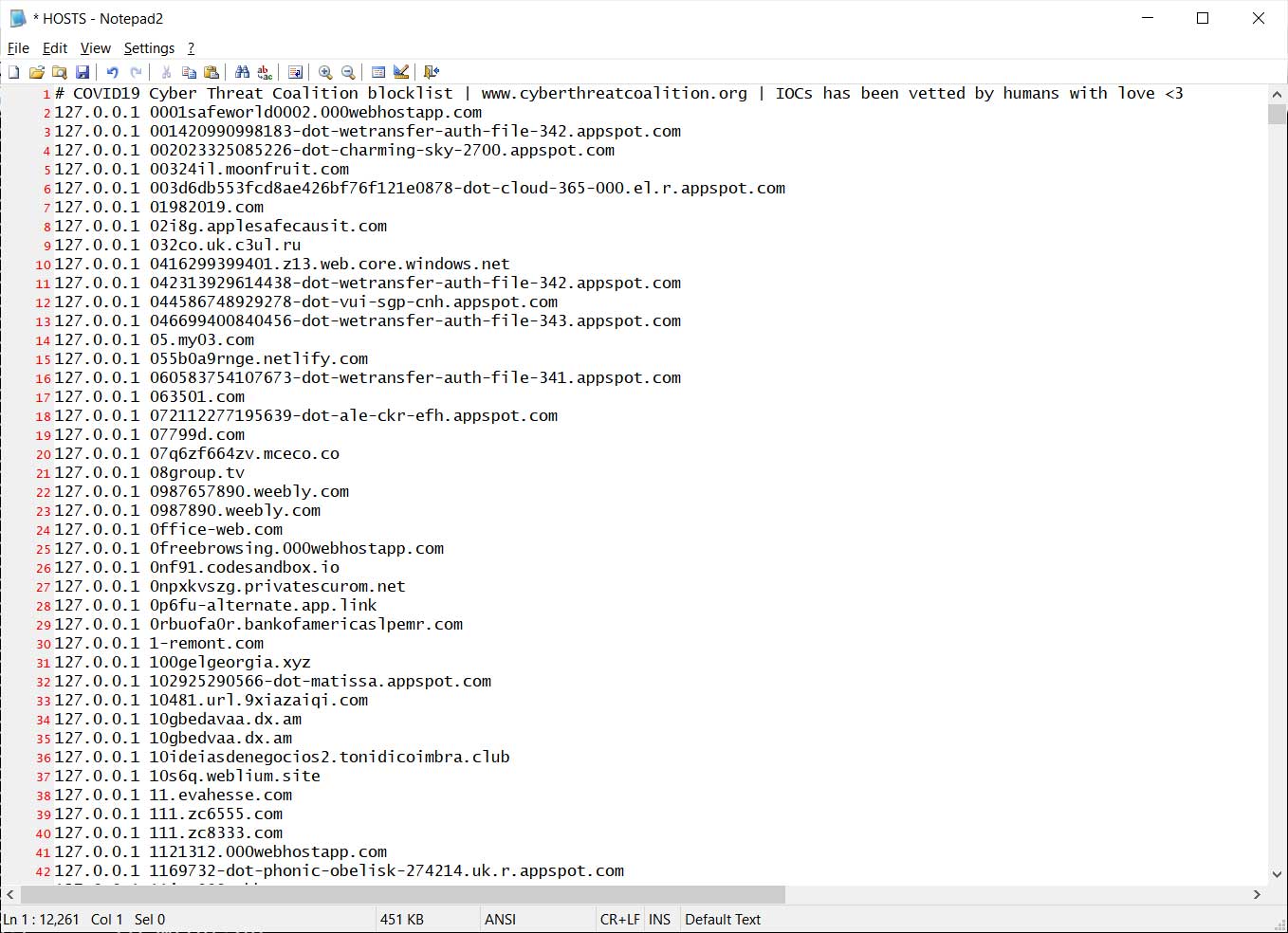Zoom in with the magnifier plus icon

pyautogui.click(x=325, y=72)
